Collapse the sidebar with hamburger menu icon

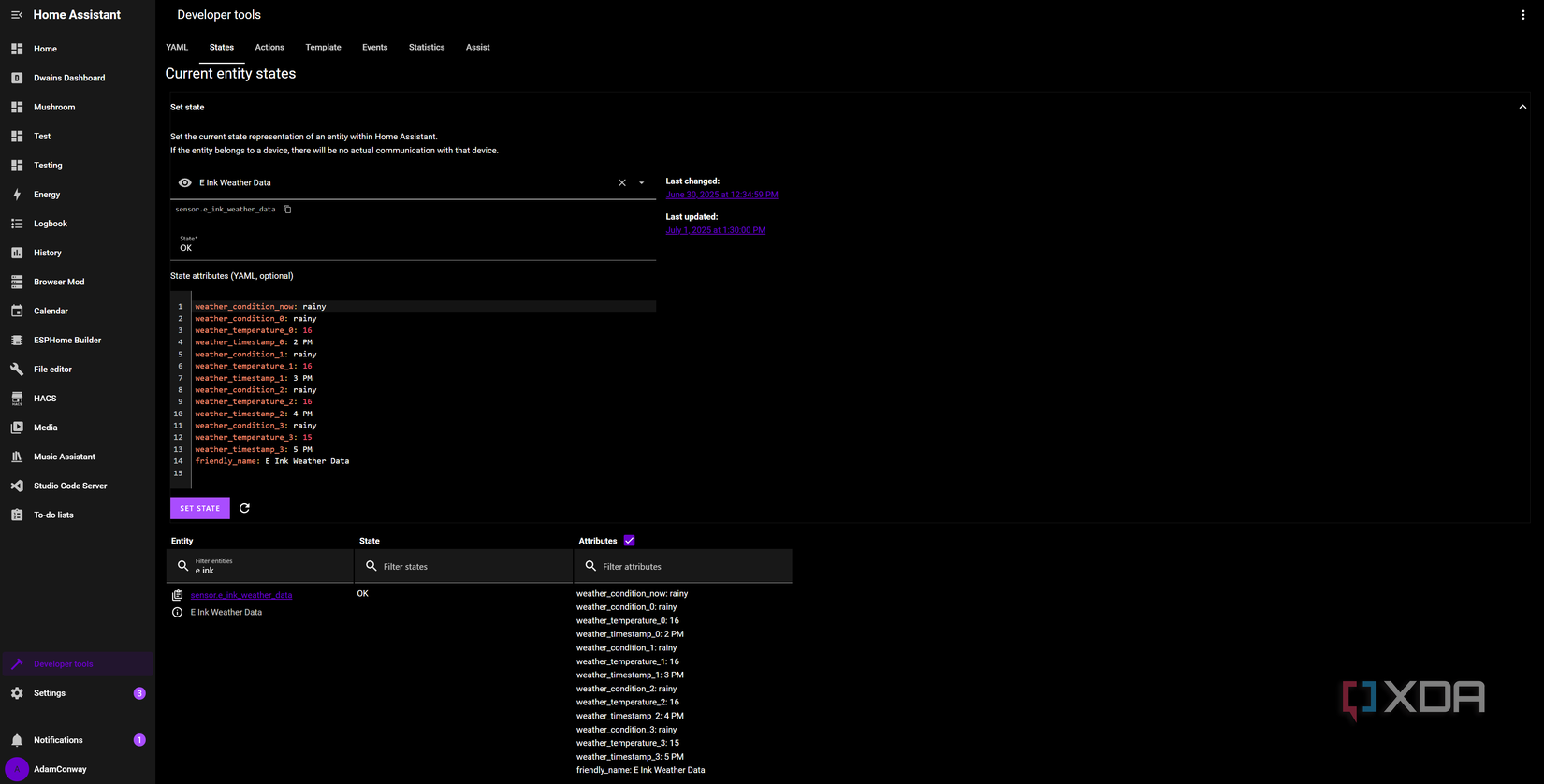[x=16, y=15]
